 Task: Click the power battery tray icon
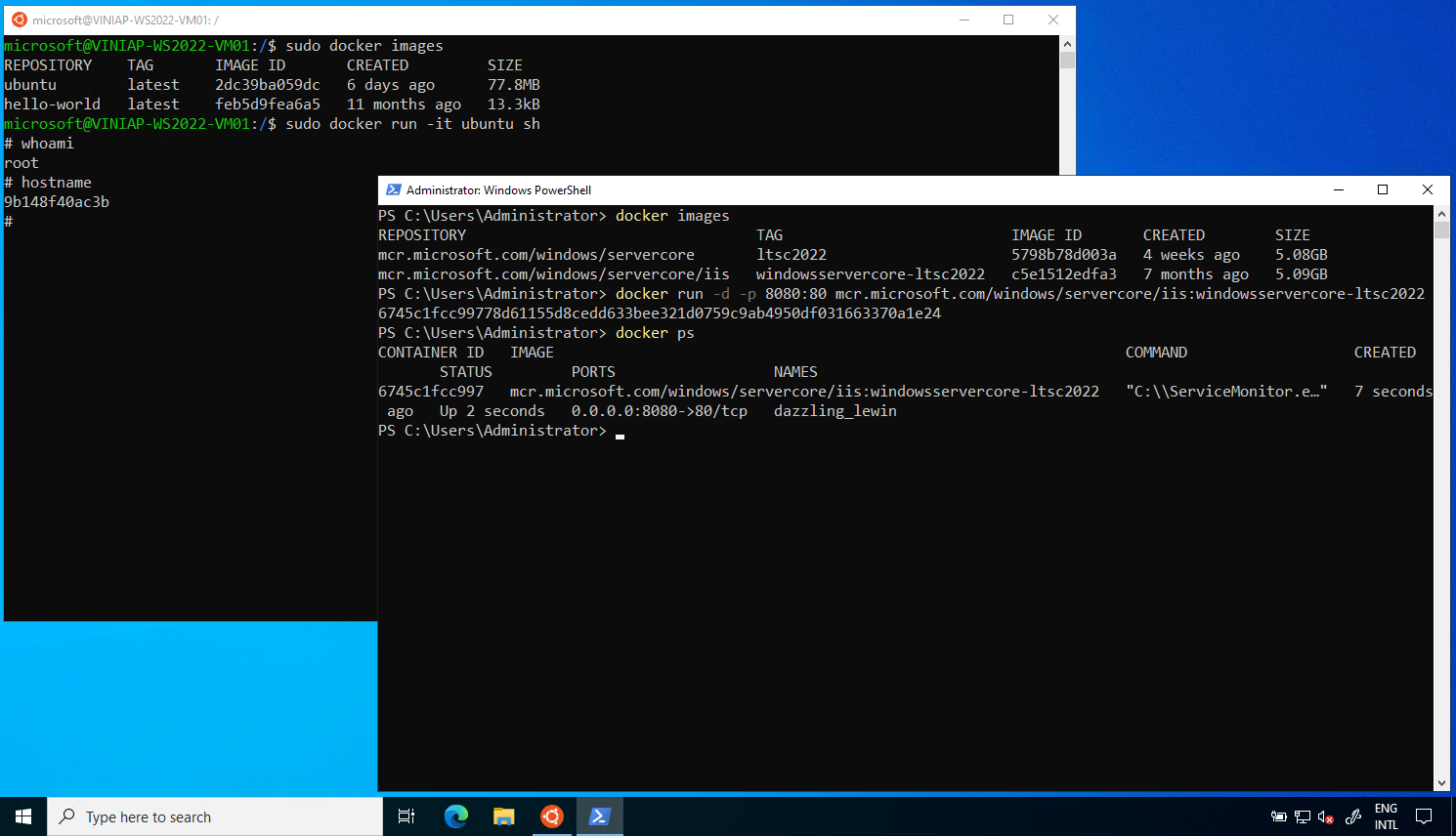[1278, 816]
